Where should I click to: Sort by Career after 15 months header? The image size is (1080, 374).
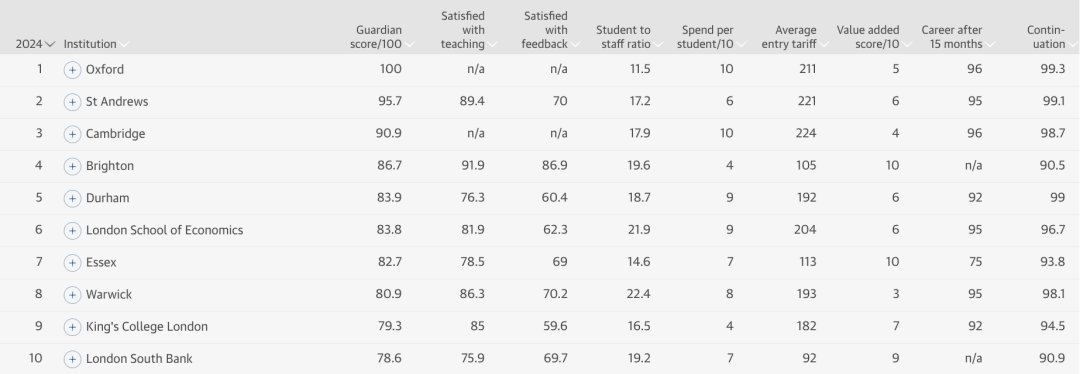[957, 37]
